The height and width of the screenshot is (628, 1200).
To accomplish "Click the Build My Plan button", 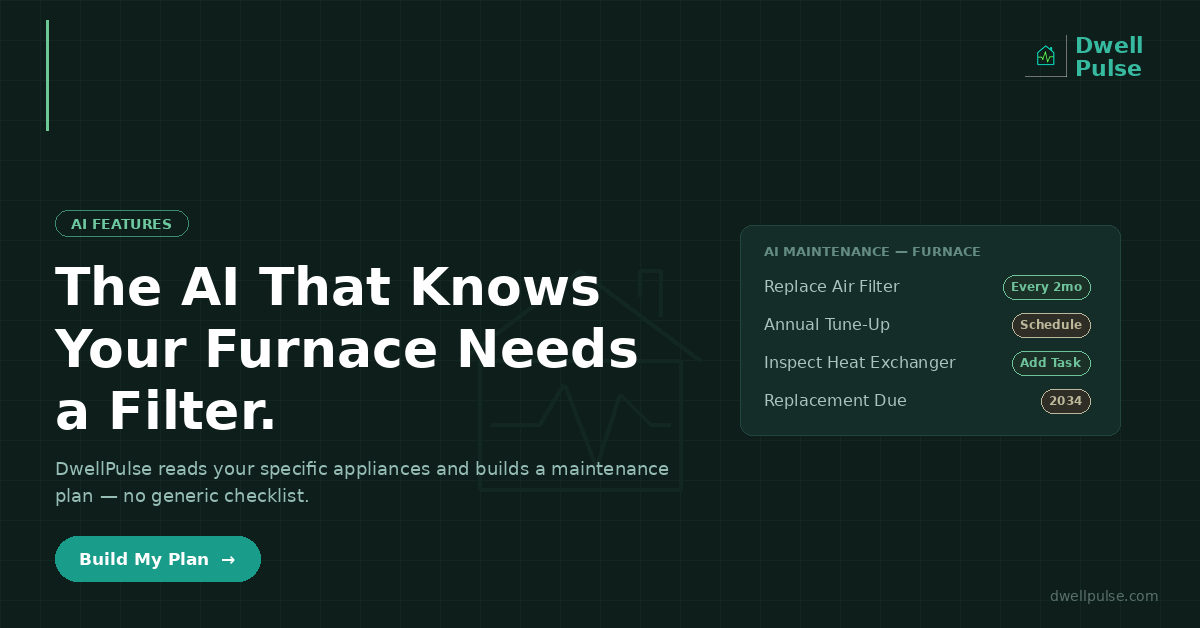I will point(158,559).
